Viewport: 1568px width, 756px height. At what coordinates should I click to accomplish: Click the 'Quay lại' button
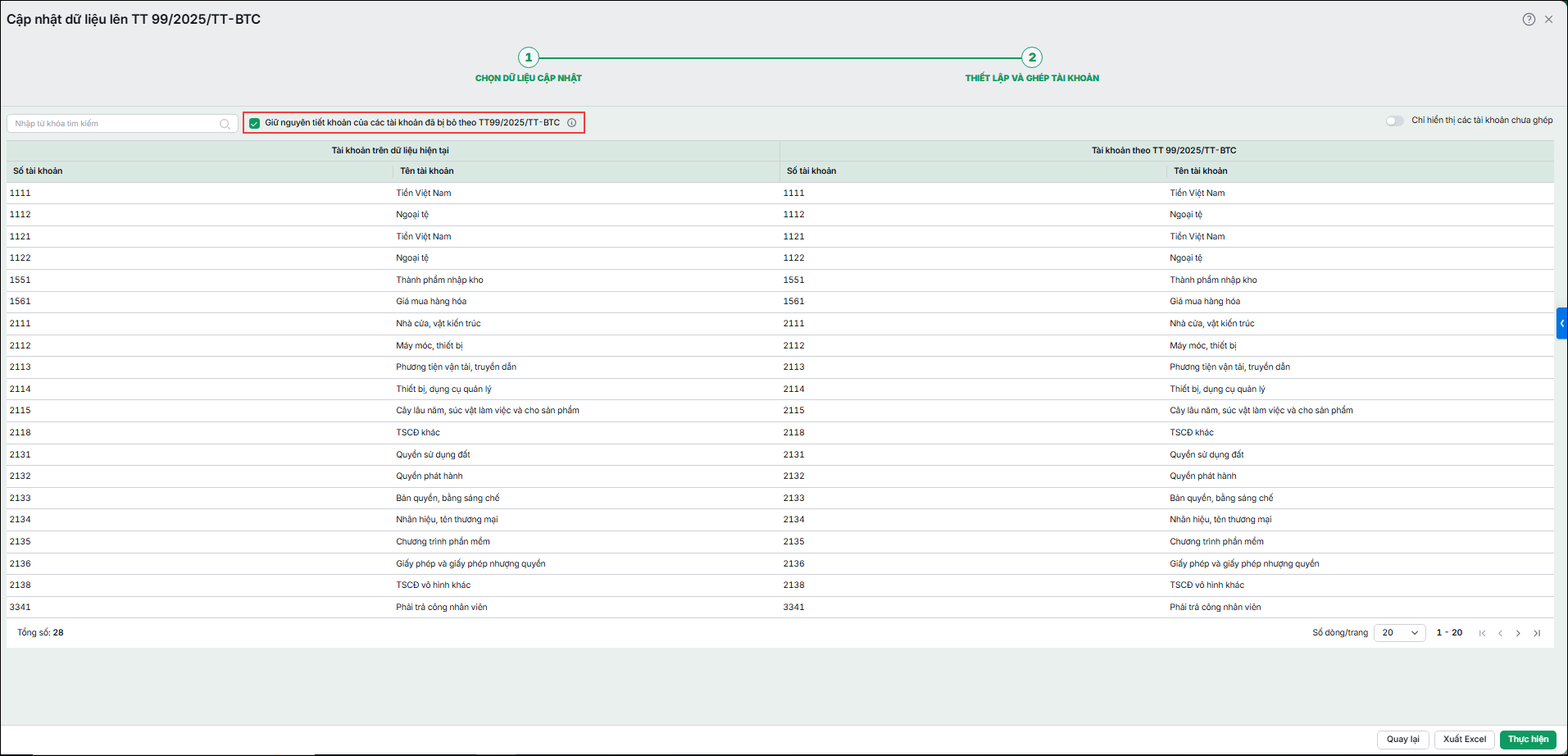1403,740
